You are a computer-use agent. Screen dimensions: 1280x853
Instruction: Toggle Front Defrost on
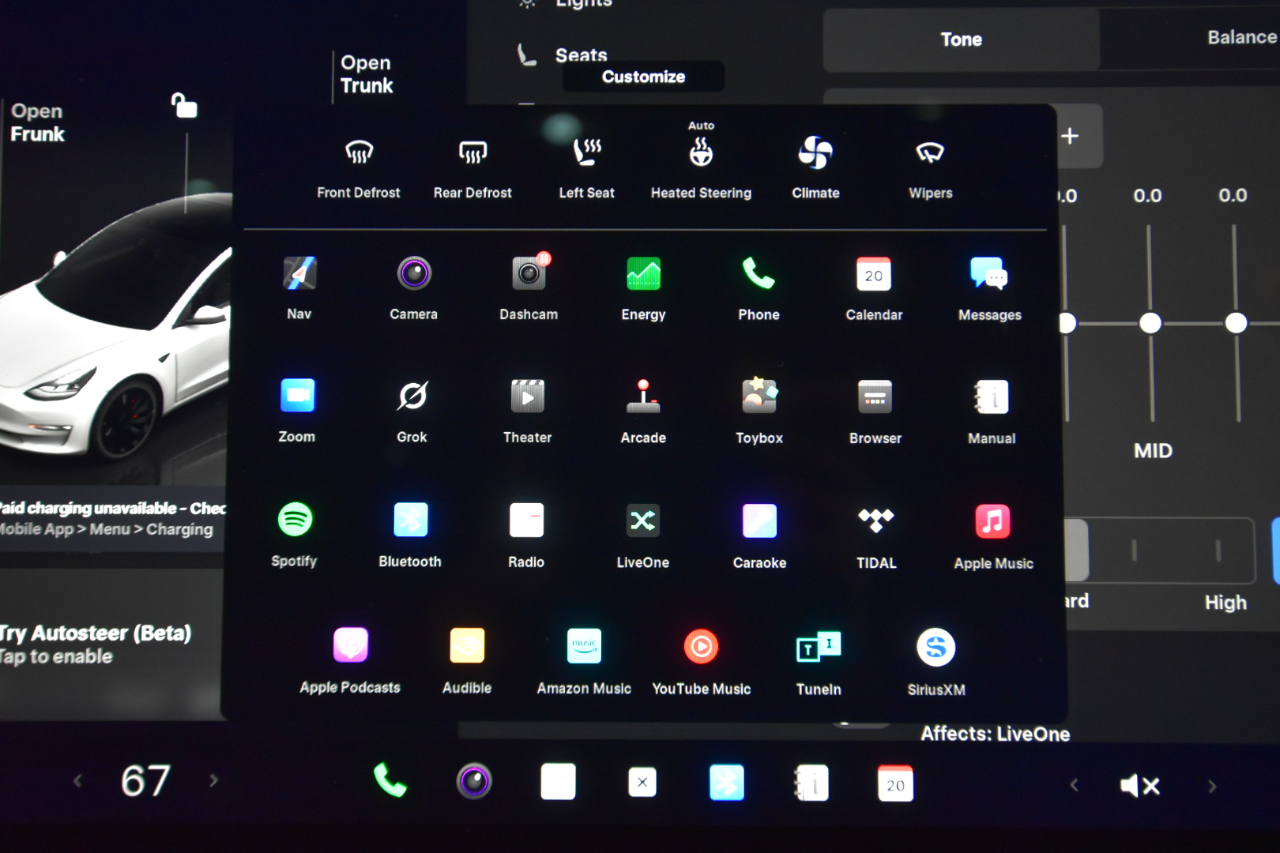[359, 153]
